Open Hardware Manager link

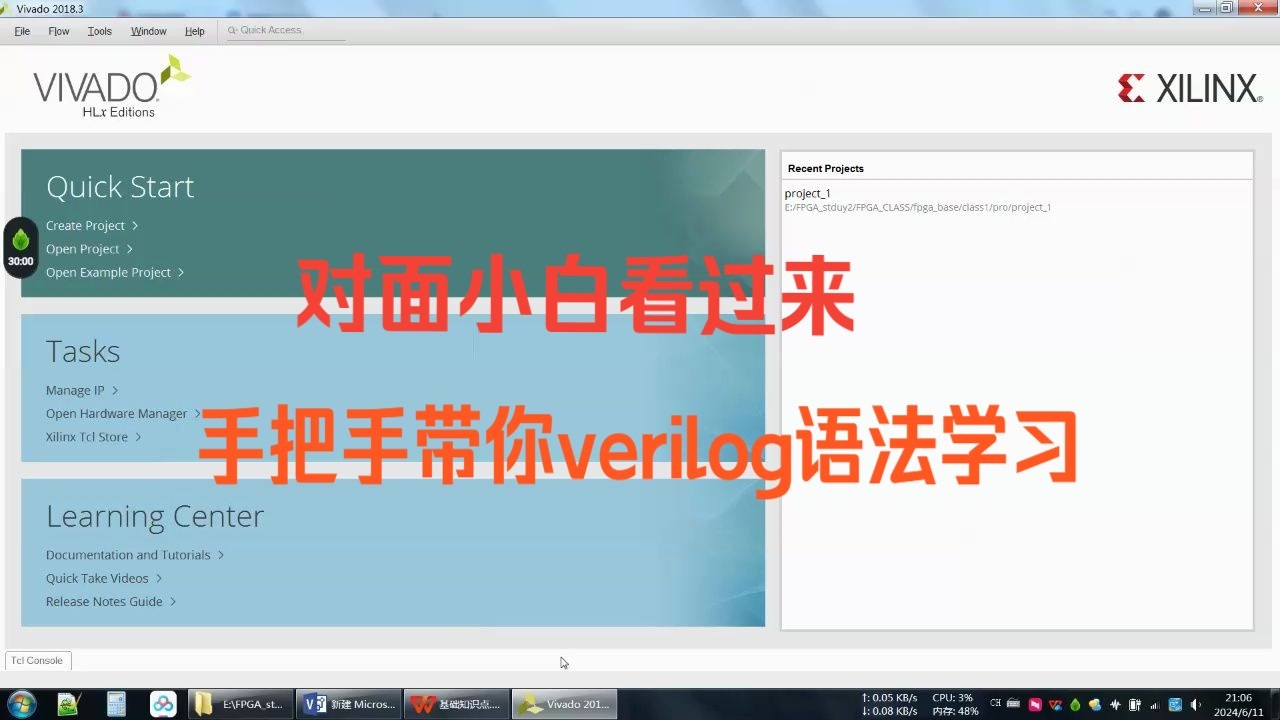coord(123,413)
